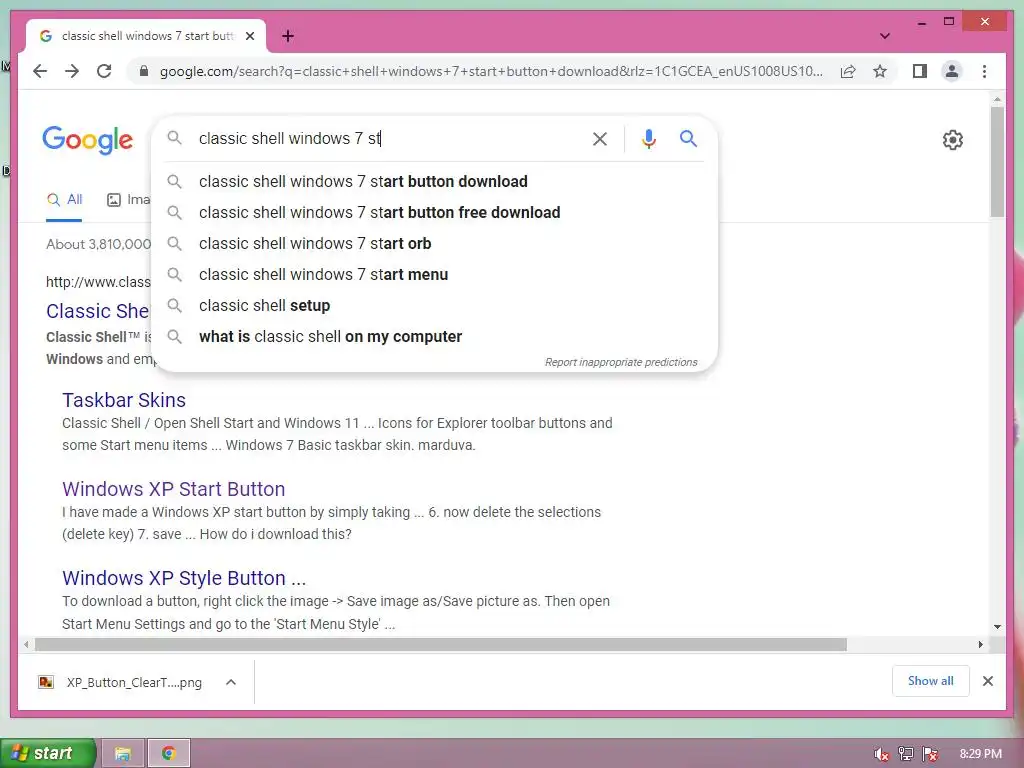
Task: Click the Chrome taskbar button
Action: pos(168,754)
